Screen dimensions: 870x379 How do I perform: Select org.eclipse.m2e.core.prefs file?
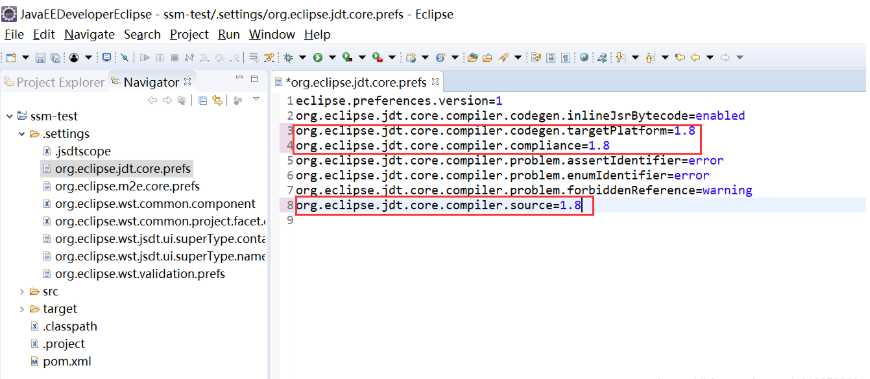127,186
